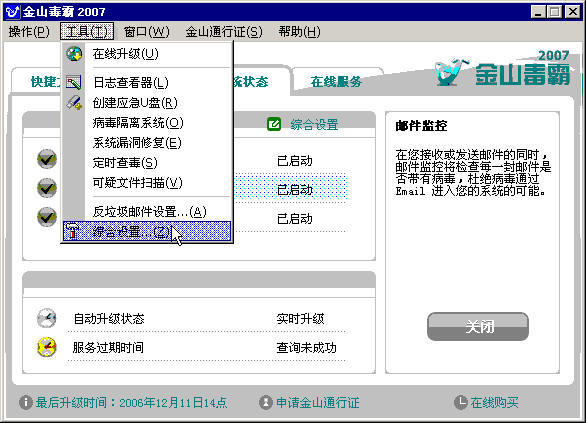Click the globe icon beside 在线升级

(74, 54)
